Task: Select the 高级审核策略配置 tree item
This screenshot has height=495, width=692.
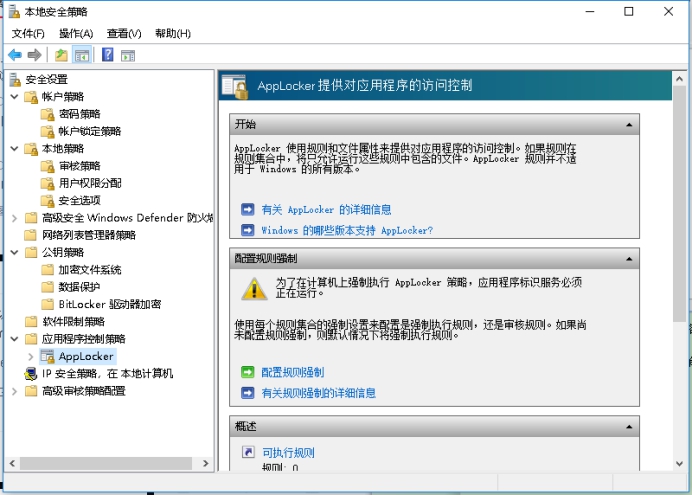Action: pyautogui.click(x=83, y=391)
